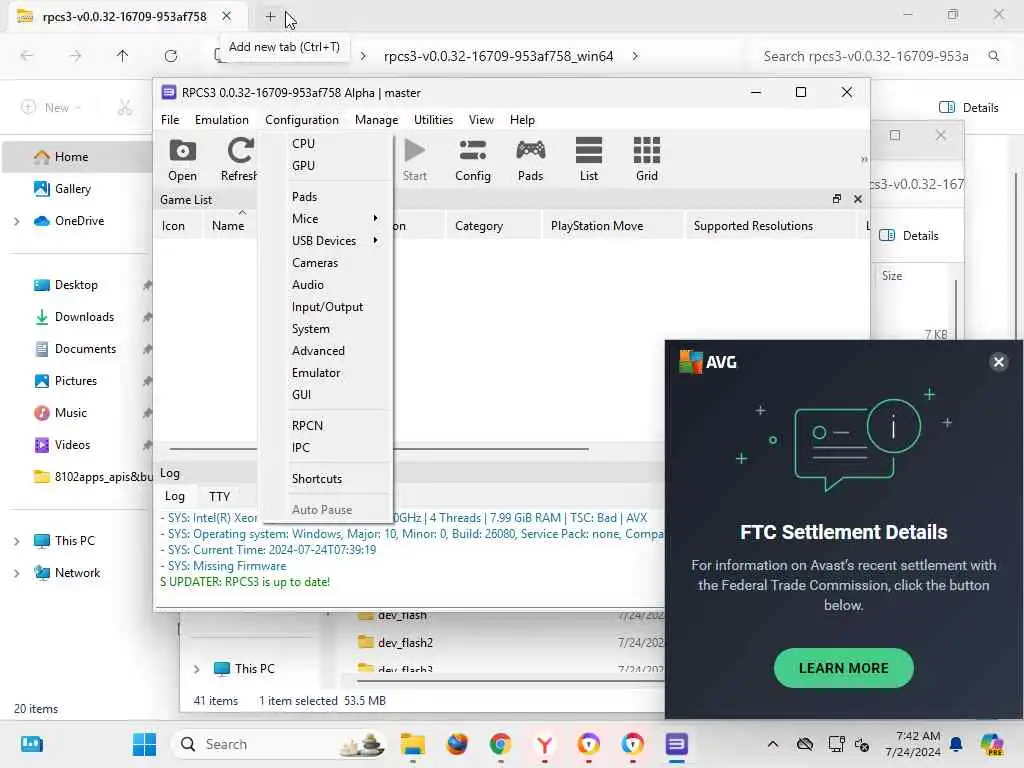1024x768 pixels.
Task: Open Pictures in Explorer sidebar
Action: click(x=77, y=381)
